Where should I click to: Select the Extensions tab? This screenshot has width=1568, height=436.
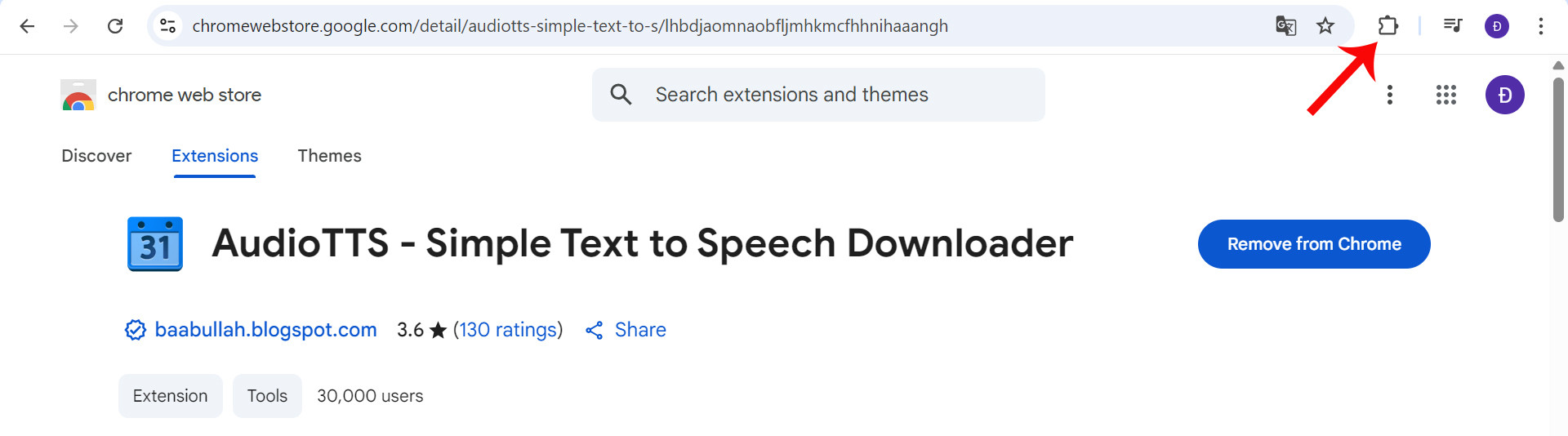pos(215,156)
